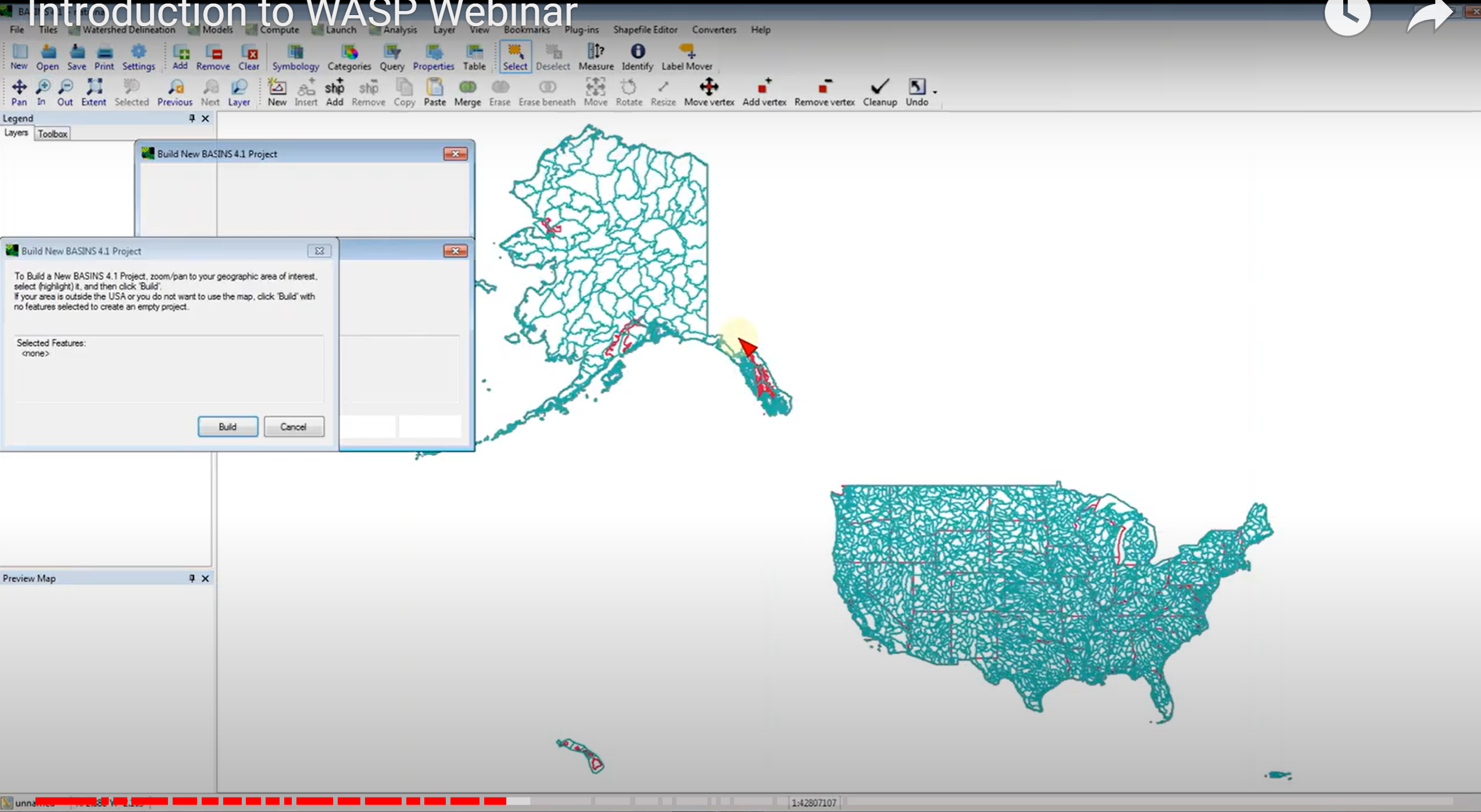Expand the dropdown arrow beside Undo
Image resolution: width=1481 pixels, height=812 pixels.
pos(935,92)
